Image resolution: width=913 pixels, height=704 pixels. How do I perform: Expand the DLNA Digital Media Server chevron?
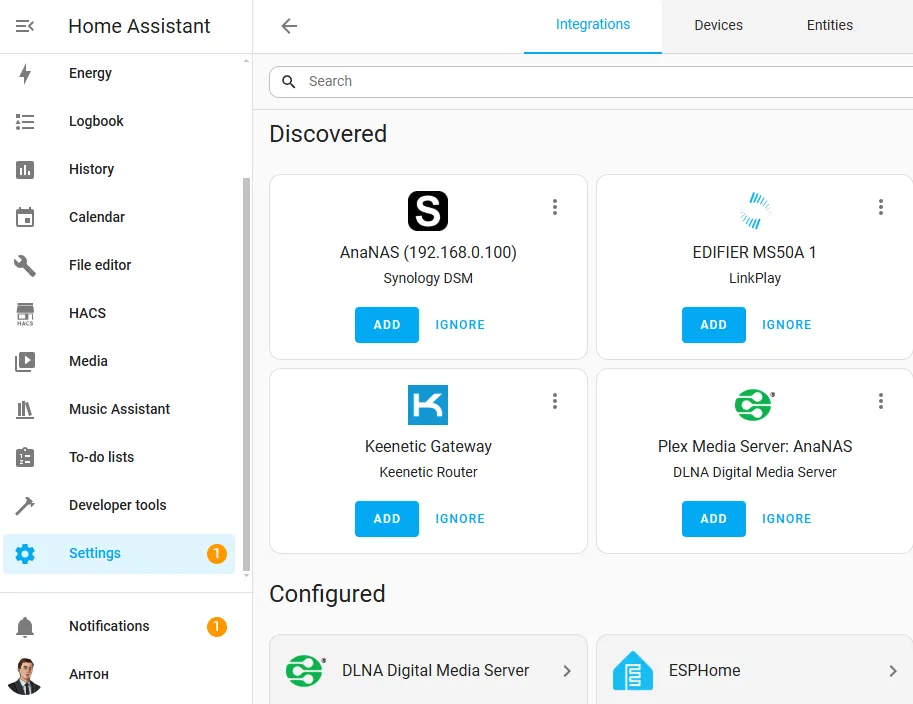pos(567,671)
